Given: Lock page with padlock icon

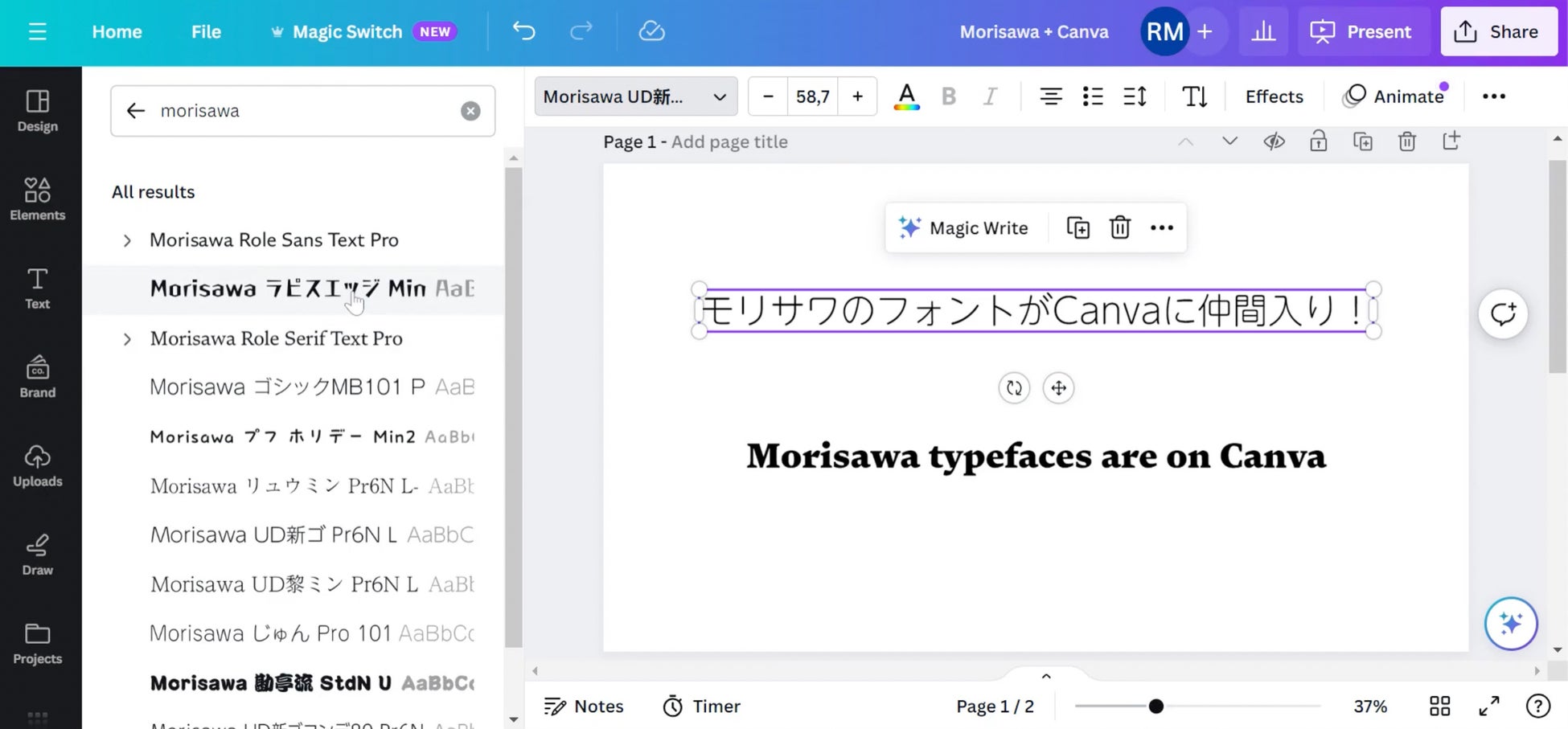Looking at the screenshot, I should [1318, 141].
